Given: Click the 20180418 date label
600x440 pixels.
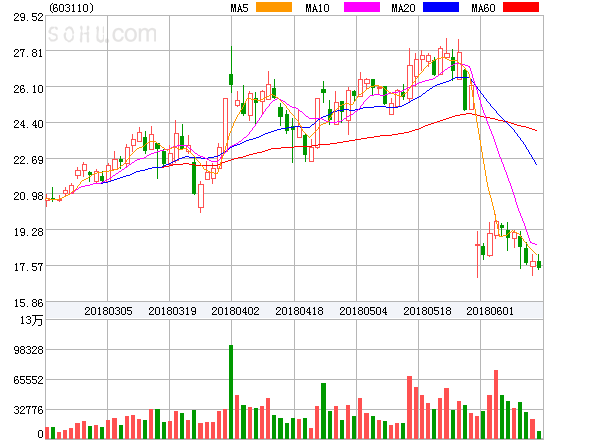Looking at the screenshot, I should click(299, 311).
